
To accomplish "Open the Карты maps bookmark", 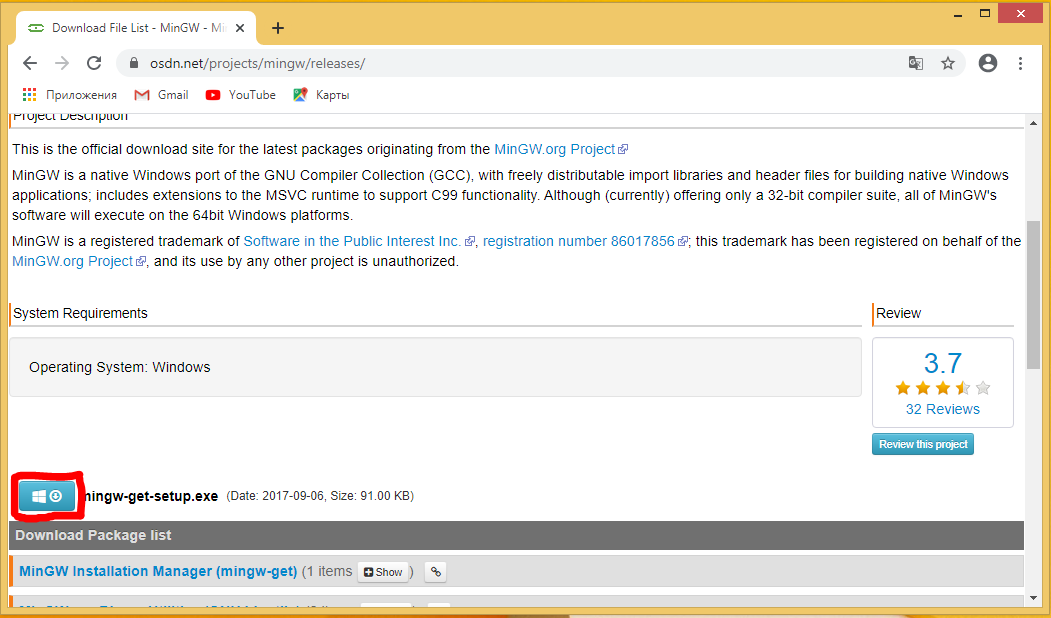I will coord(321,95).
